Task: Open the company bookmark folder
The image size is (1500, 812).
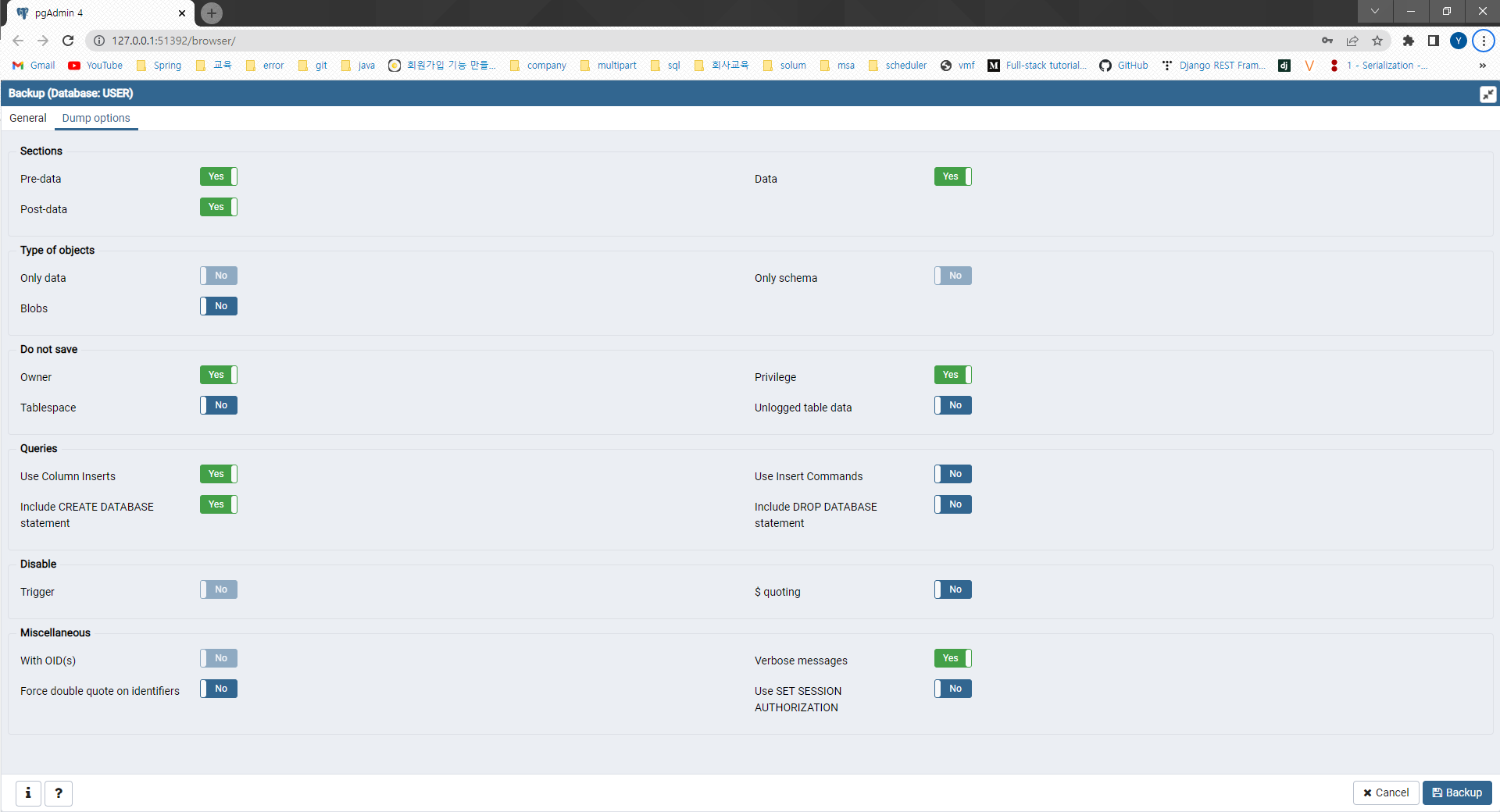Action: [538, 66]
